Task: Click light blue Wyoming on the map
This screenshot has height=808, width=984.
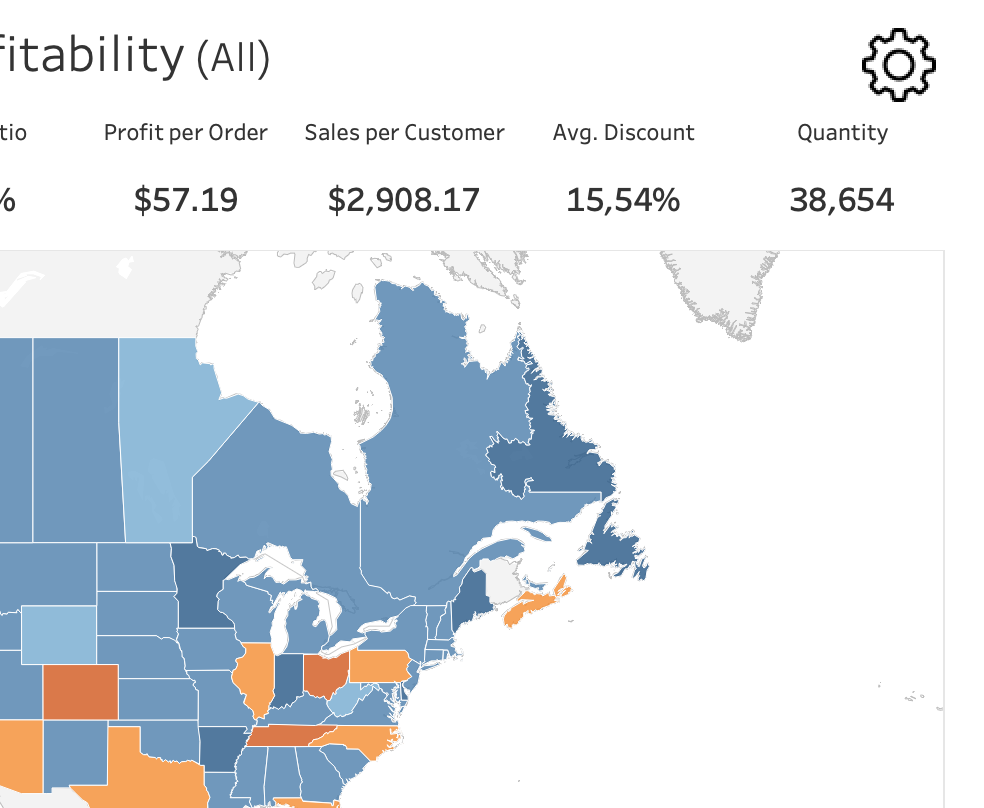Action: [60, 635]
